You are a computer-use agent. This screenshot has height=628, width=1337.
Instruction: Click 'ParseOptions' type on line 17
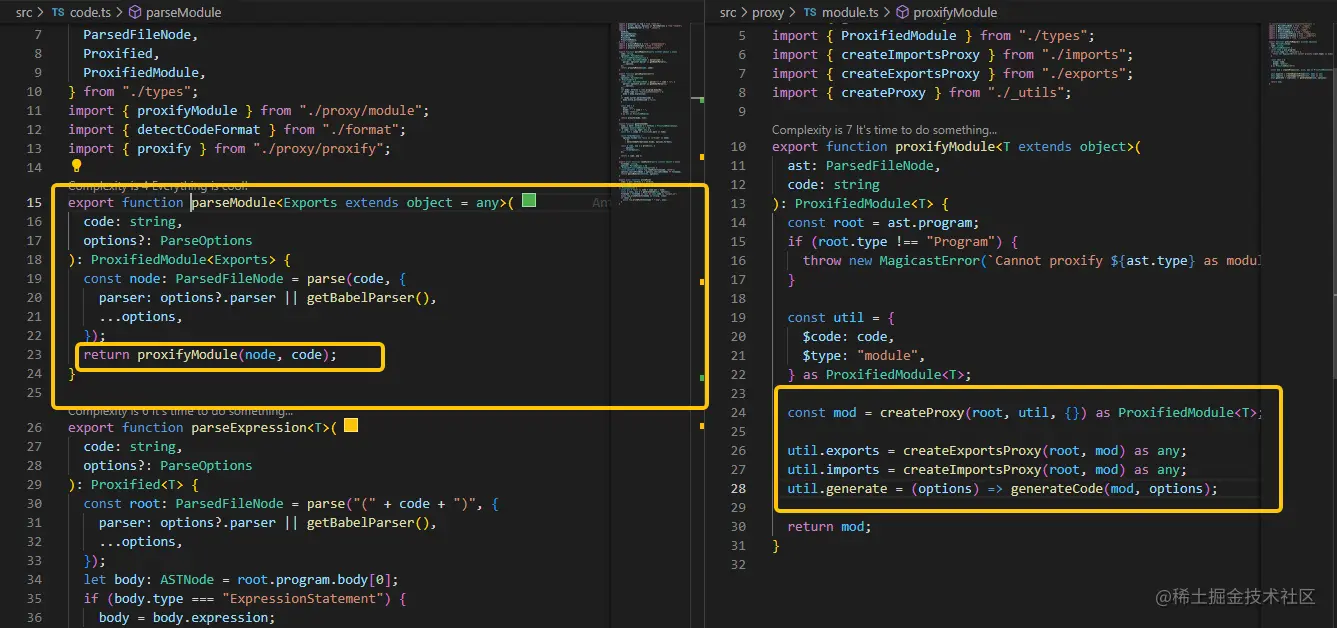point(206,240)
